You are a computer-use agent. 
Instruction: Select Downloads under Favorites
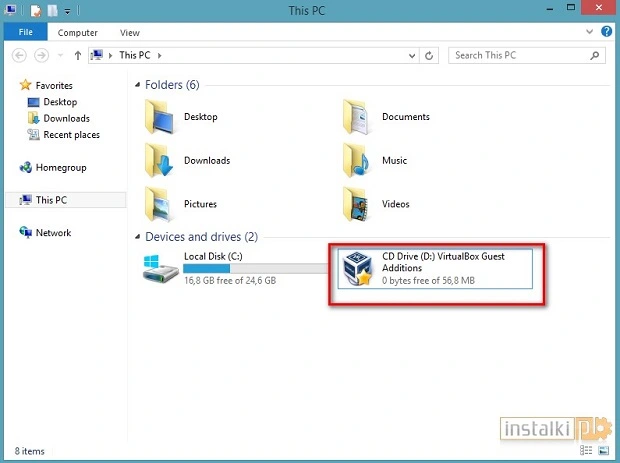coord(66,118)
